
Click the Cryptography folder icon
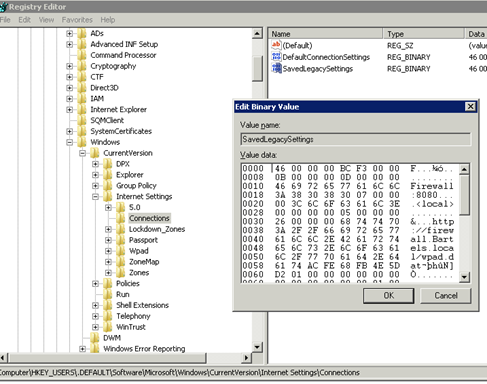(82, 66)
